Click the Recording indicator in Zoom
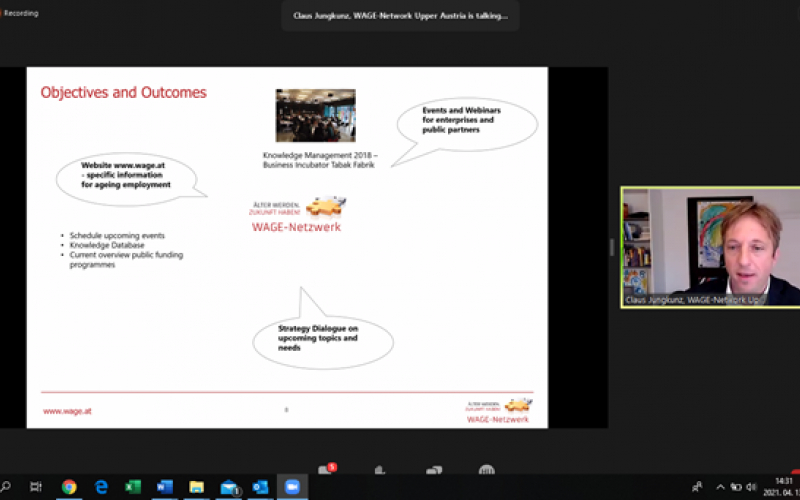This screenshot has height=500, width=800. tap(20, 13)
